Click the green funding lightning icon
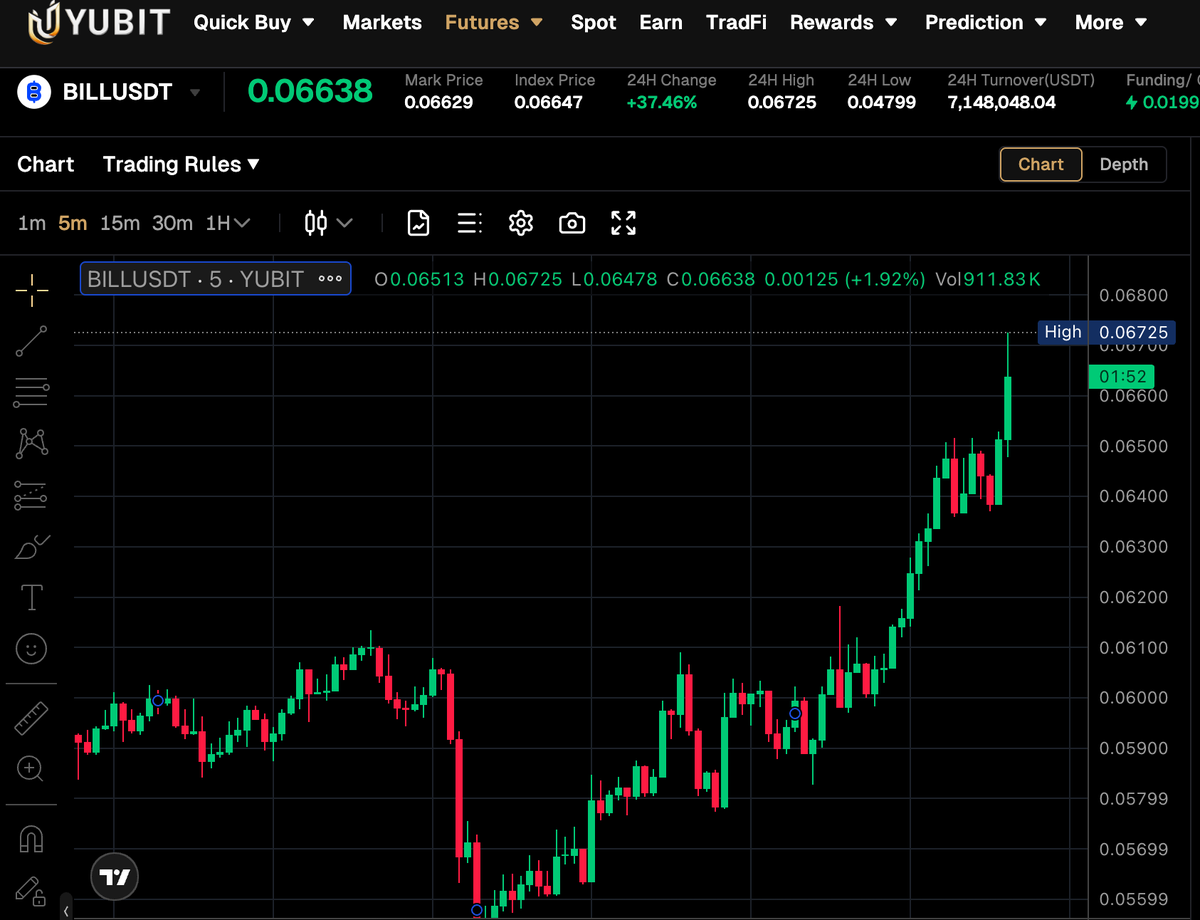 (x=1131, y=102)
